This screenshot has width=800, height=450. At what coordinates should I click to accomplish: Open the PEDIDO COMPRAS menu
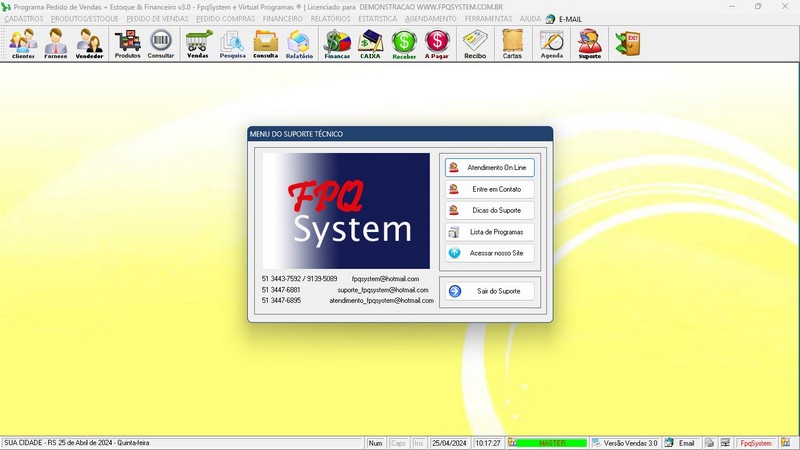[x=226, y=19]
